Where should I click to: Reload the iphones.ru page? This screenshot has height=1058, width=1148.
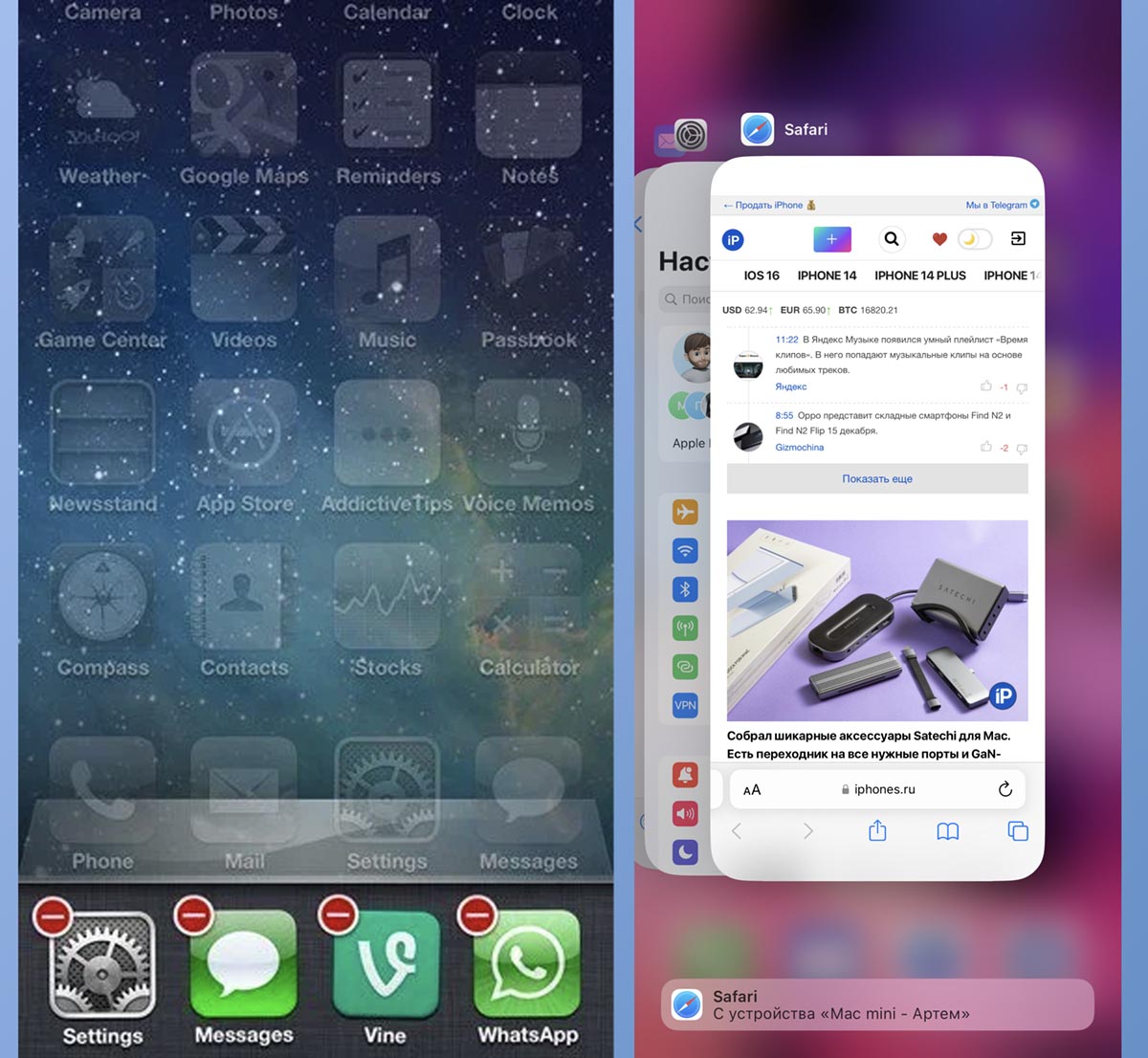[x=1004, y=789]
